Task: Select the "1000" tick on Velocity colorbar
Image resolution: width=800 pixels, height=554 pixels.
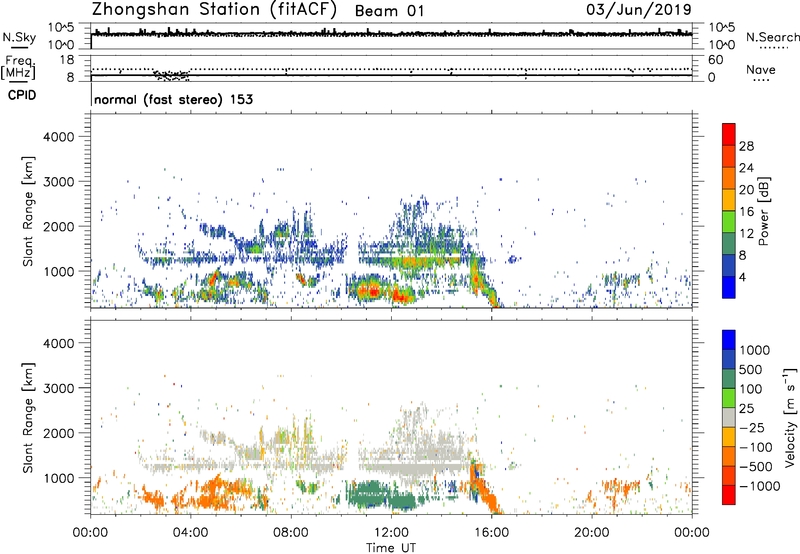Action: pyautogui.click(x=754, y=350)
